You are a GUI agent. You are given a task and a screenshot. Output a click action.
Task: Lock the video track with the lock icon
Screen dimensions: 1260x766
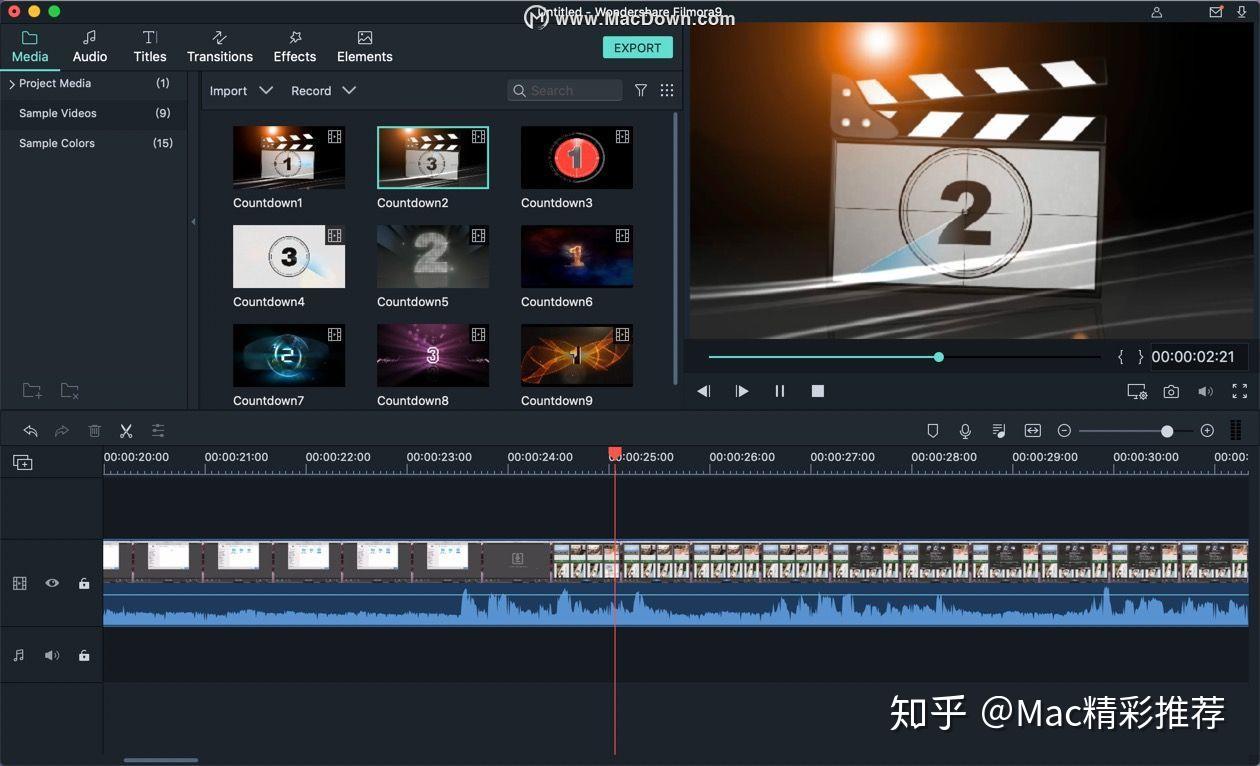[x=84, y=583]
